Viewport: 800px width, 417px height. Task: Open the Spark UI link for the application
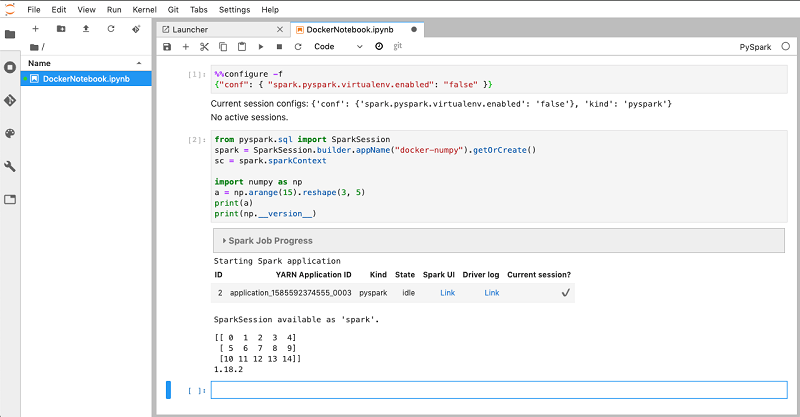tap(447, 293)
